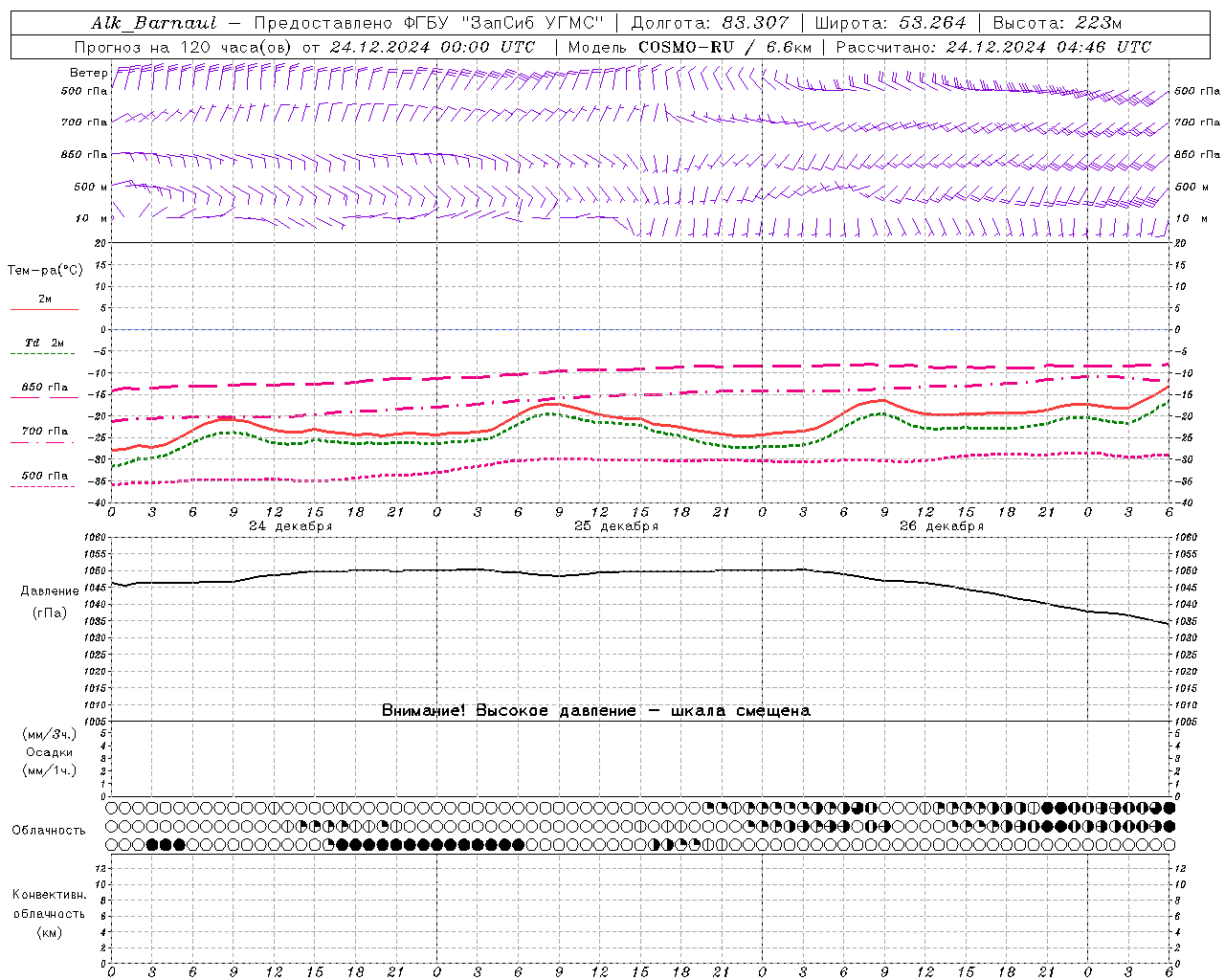Click the Модель COSMO-RU / 6.6км label
The width and height of the screenshot is (1225, 980).
click(689, 47)
